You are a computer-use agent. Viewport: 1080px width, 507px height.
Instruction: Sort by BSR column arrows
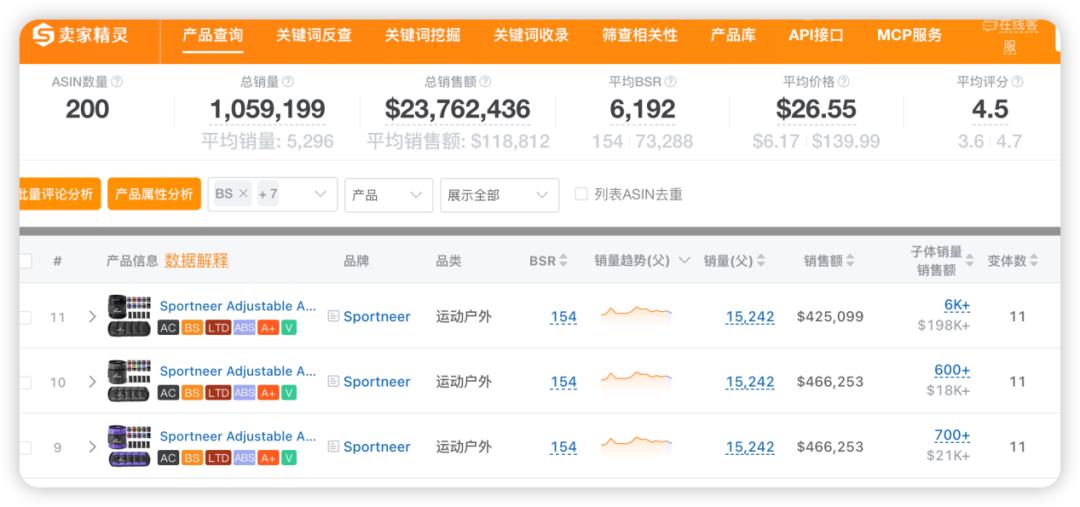(x=563, y=261)
